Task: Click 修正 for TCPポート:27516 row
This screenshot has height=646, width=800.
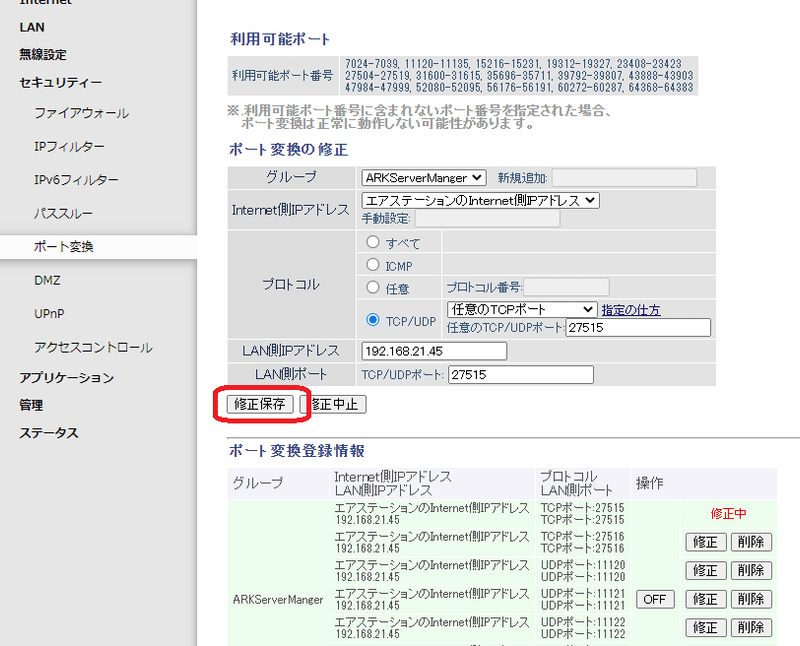Action: (x=705, y=542)
